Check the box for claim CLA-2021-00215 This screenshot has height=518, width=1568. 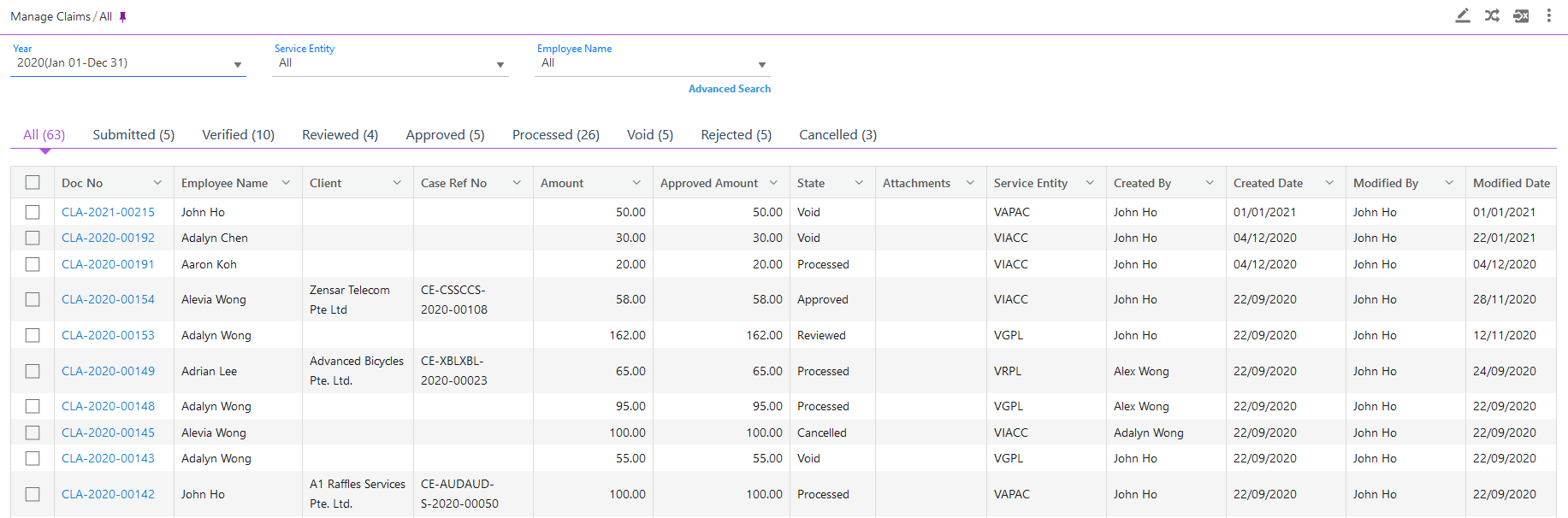(x=33, y=212)
